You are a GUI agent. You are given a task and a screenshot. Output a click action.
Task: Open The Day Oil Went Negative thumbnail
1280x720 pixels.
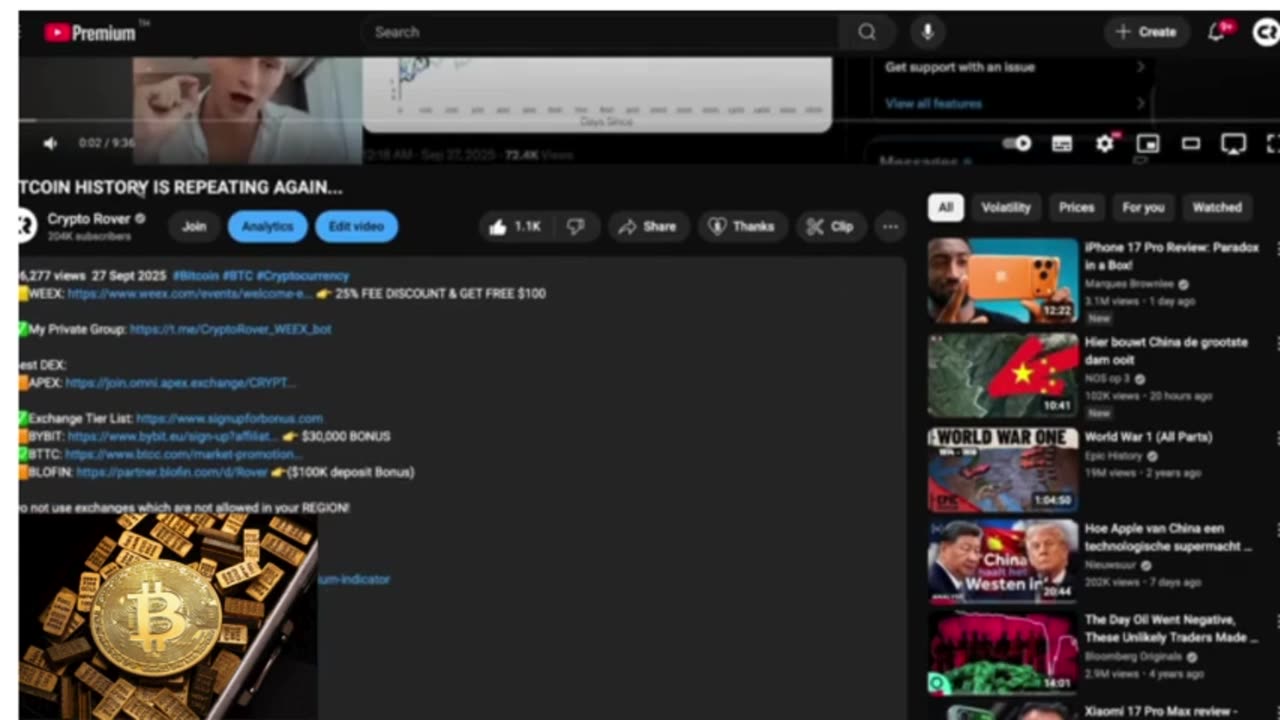1003,654
